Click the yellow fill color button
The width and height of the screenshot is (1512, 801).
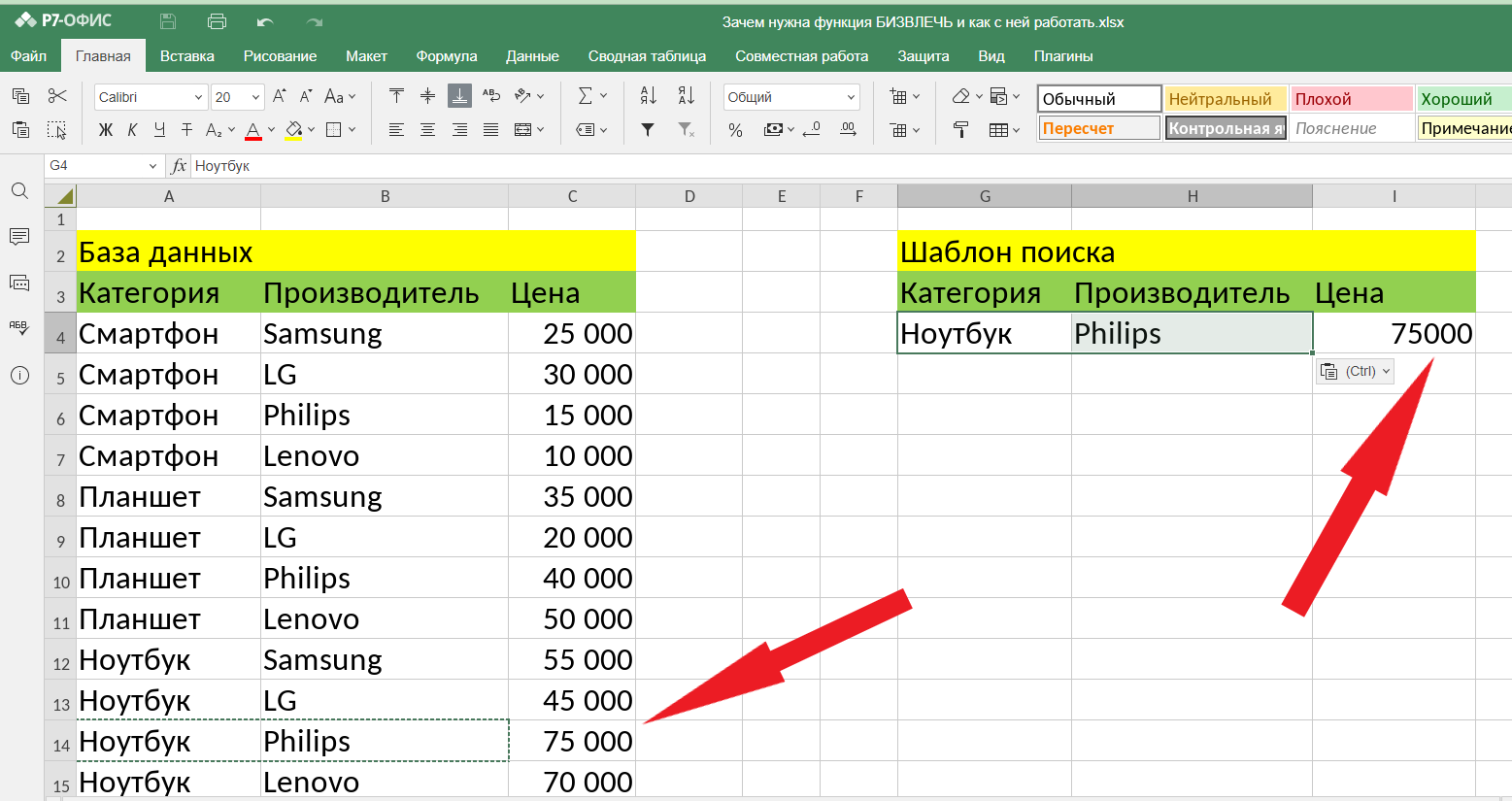click(x=293, y=129)
